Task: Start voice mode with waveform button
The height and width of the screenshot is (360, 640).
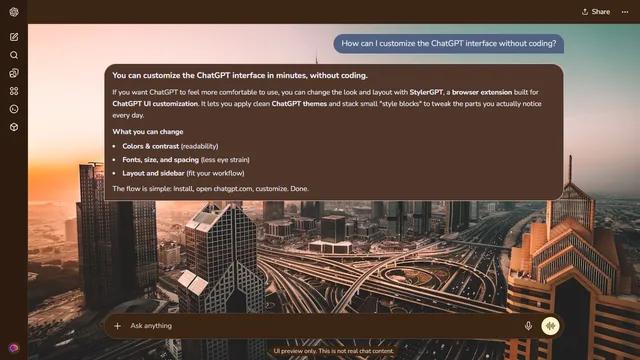Action: coord(550,326)
